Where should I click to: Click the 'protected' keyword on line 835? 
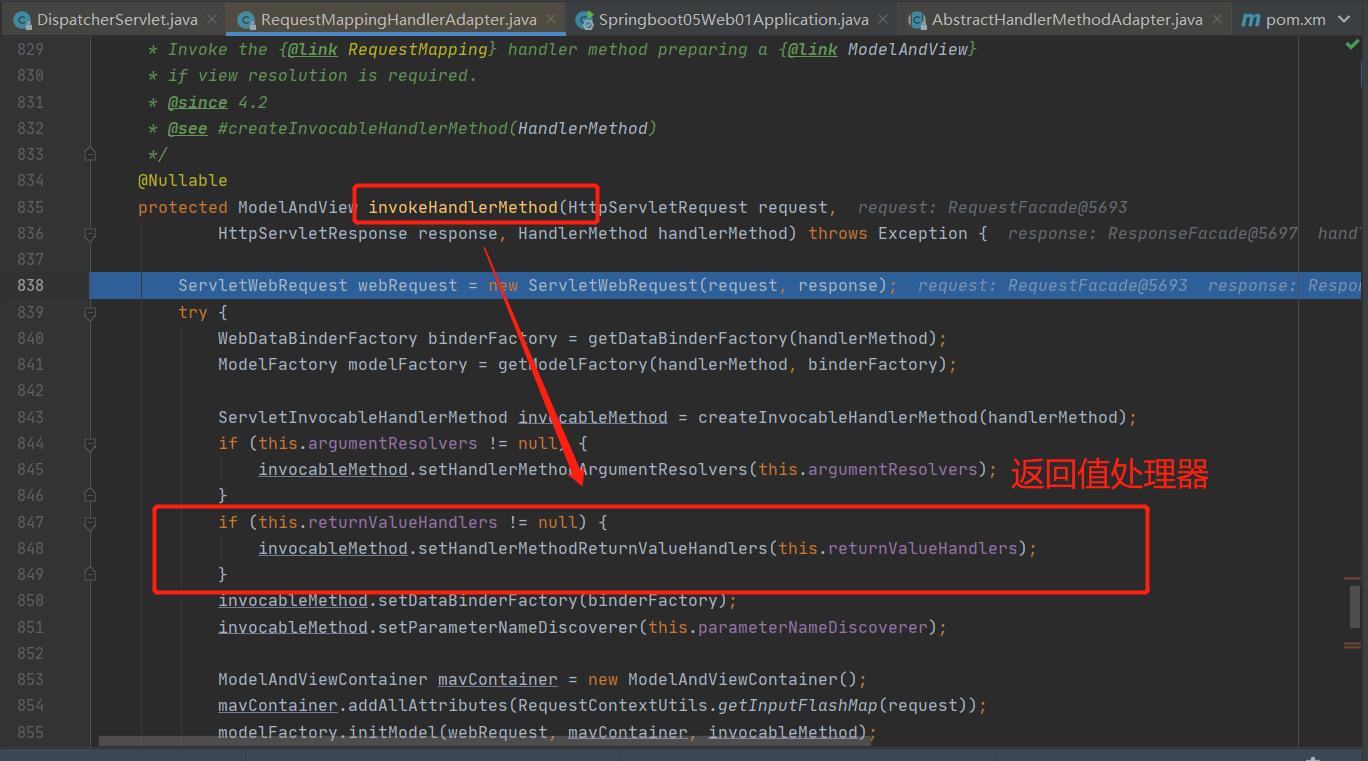pos(183,207)
